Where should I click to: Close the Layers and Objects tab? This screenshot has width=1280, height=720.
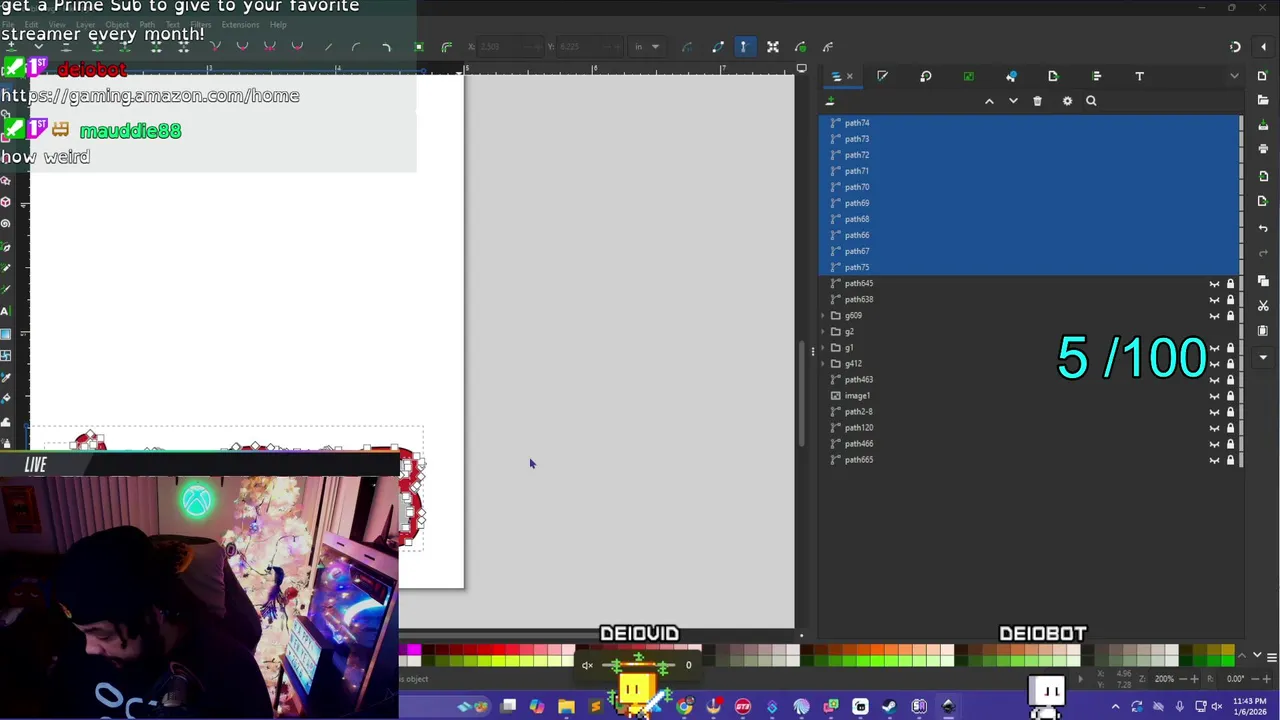click(x=850, y=76)
